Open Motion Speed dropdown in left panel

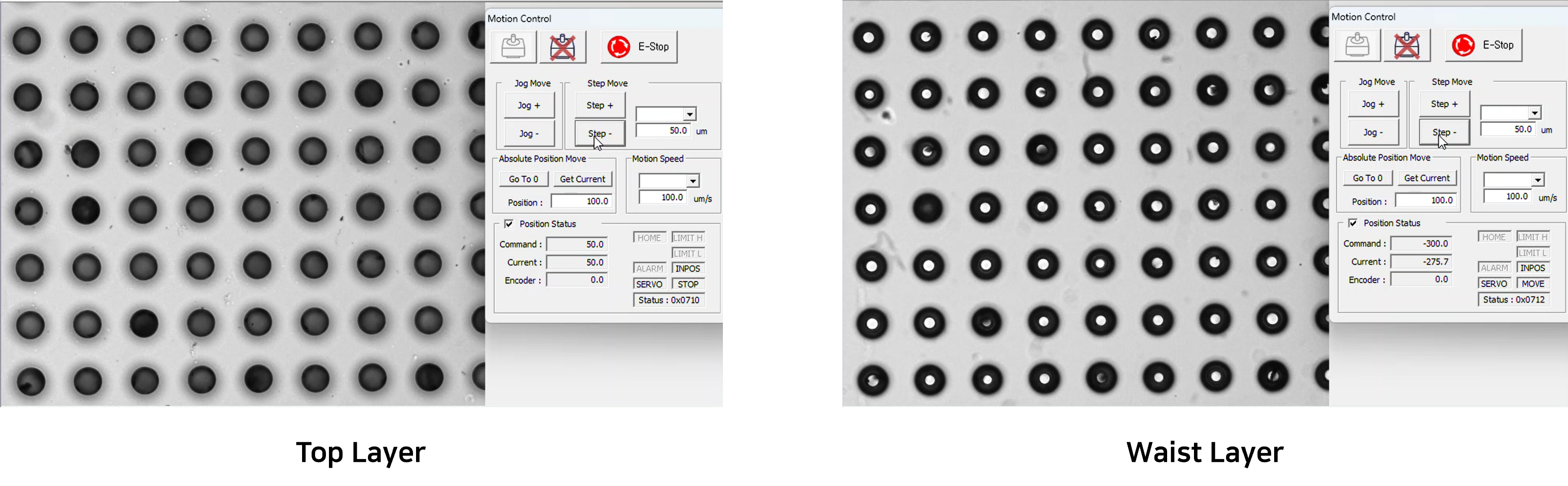693,181
